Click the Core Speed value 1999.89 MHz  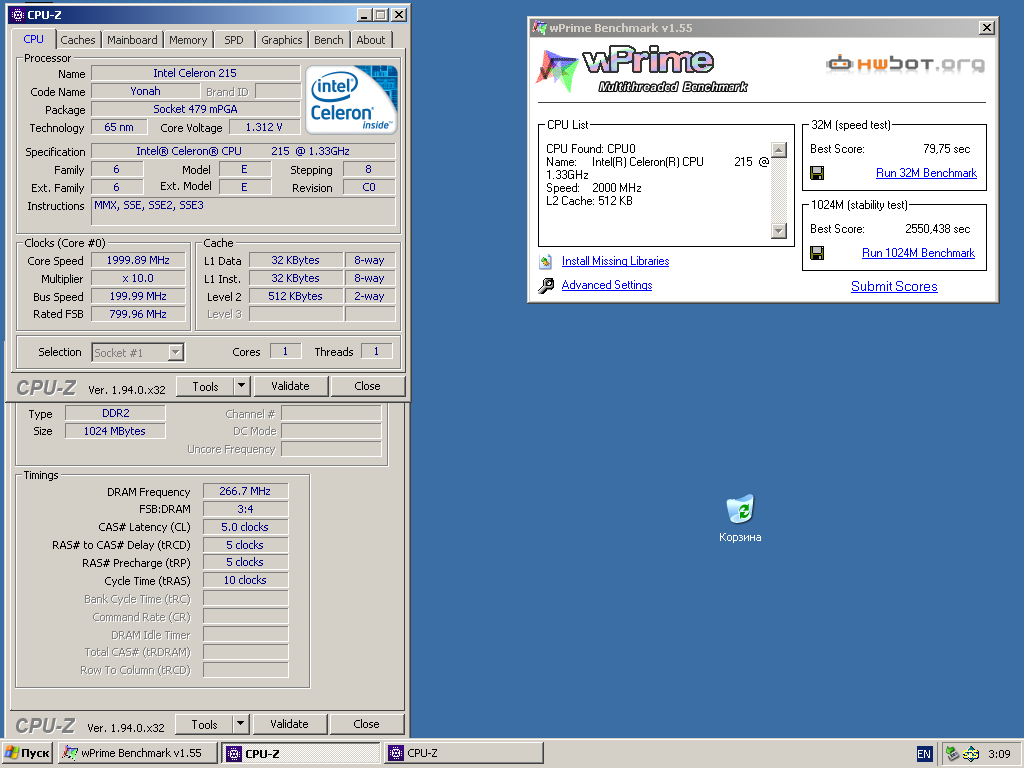pos(138,261)
